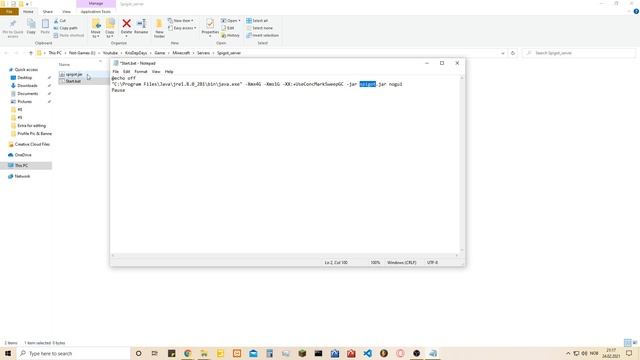The image size is (640, 360).
Task: Open Explorer File tab
Action: 9,11
